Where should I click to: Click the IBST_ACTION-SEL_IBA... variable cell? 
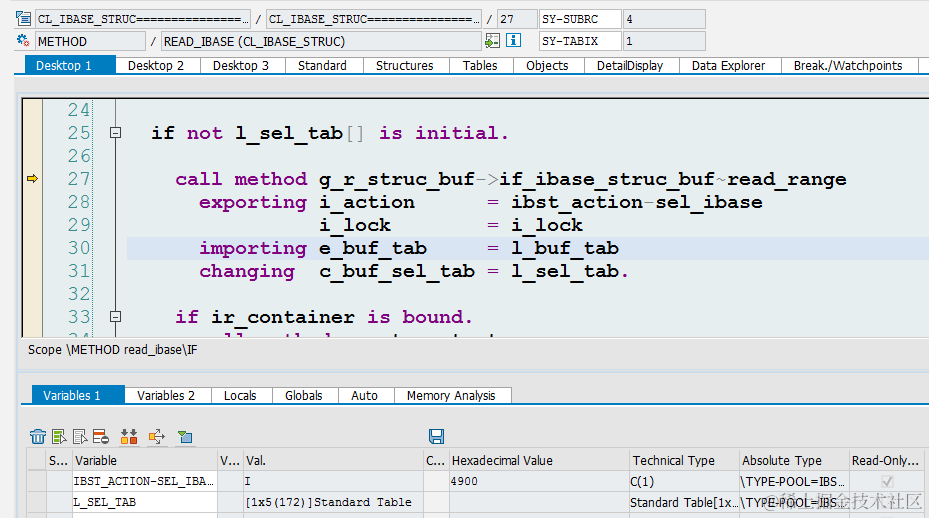tap(145, 481)
